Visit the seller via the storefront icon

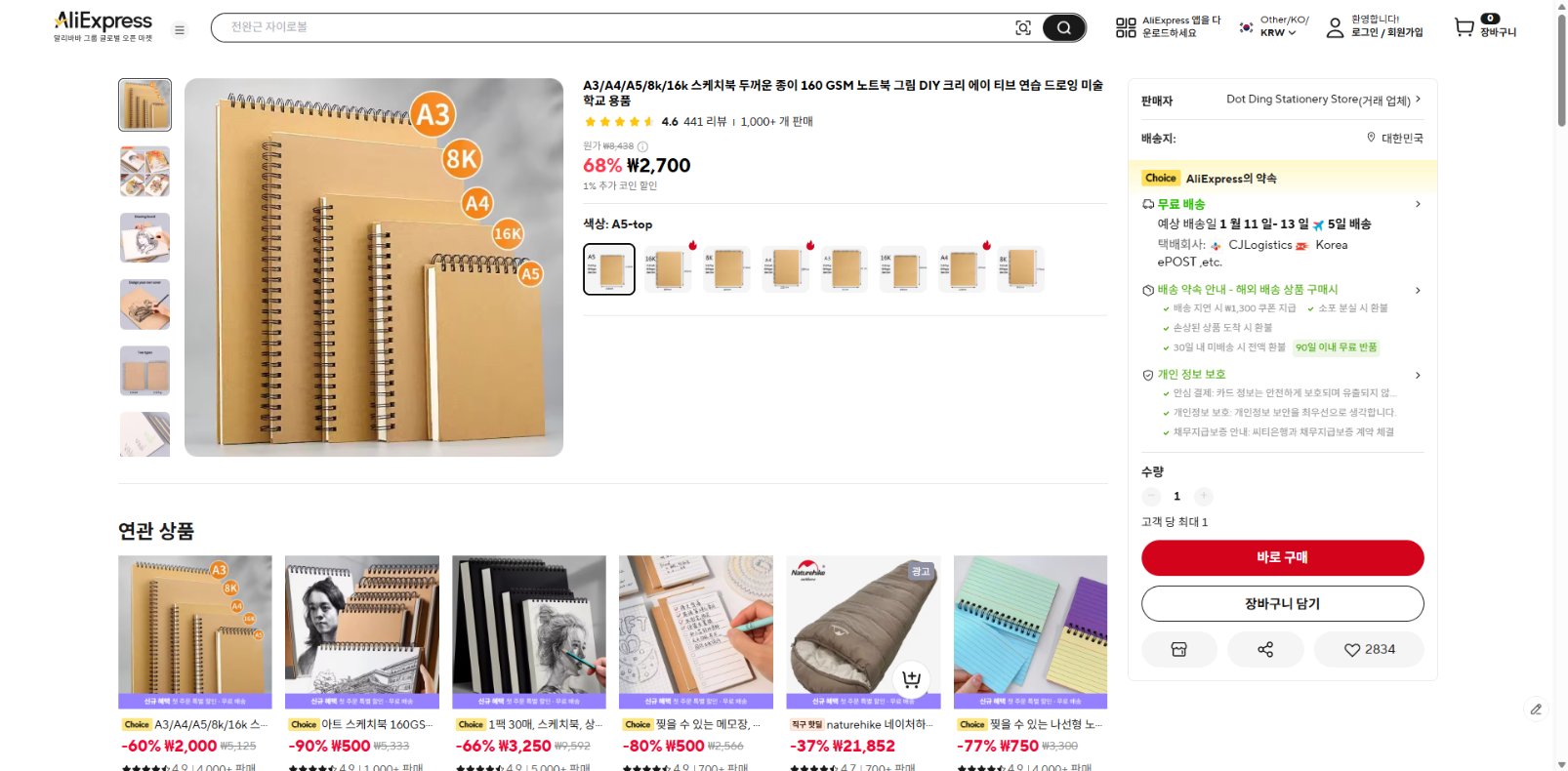1179,649
